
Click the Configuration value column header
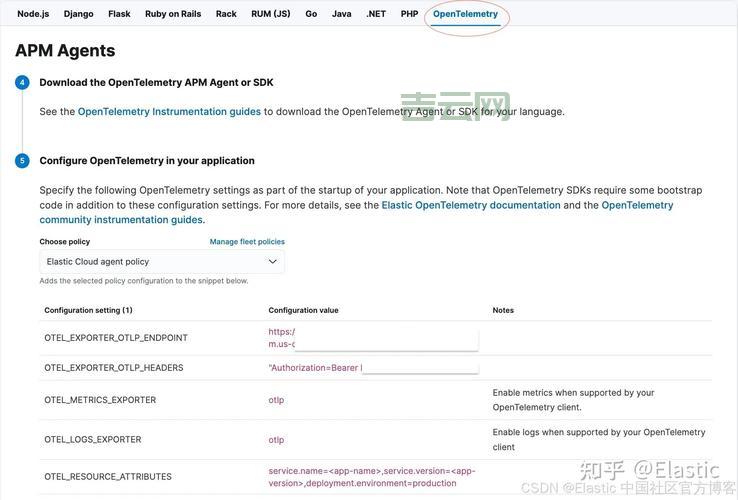[304, 310]
